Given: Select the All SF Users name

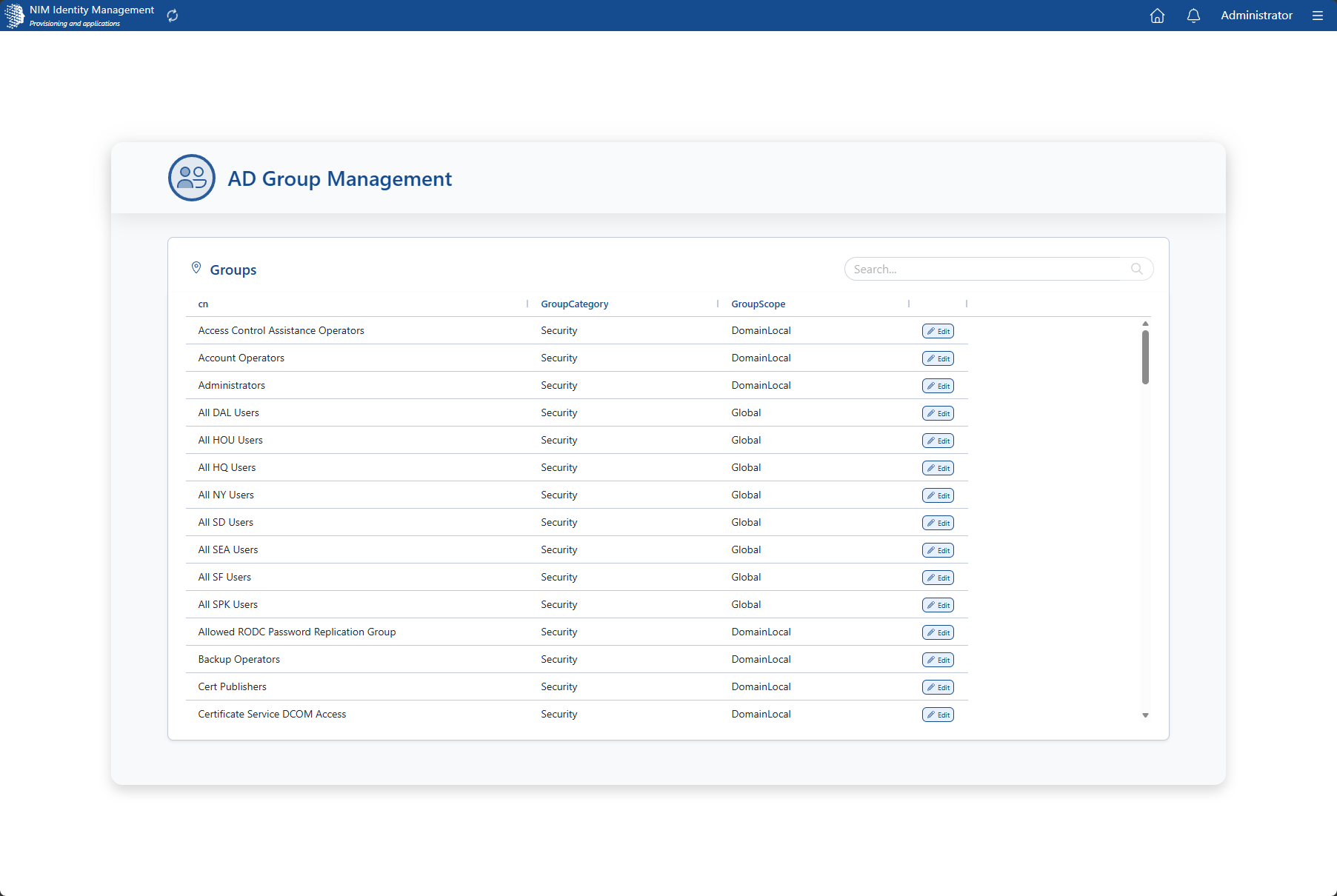Looking at the screenshot, I should tap(224, 577).
